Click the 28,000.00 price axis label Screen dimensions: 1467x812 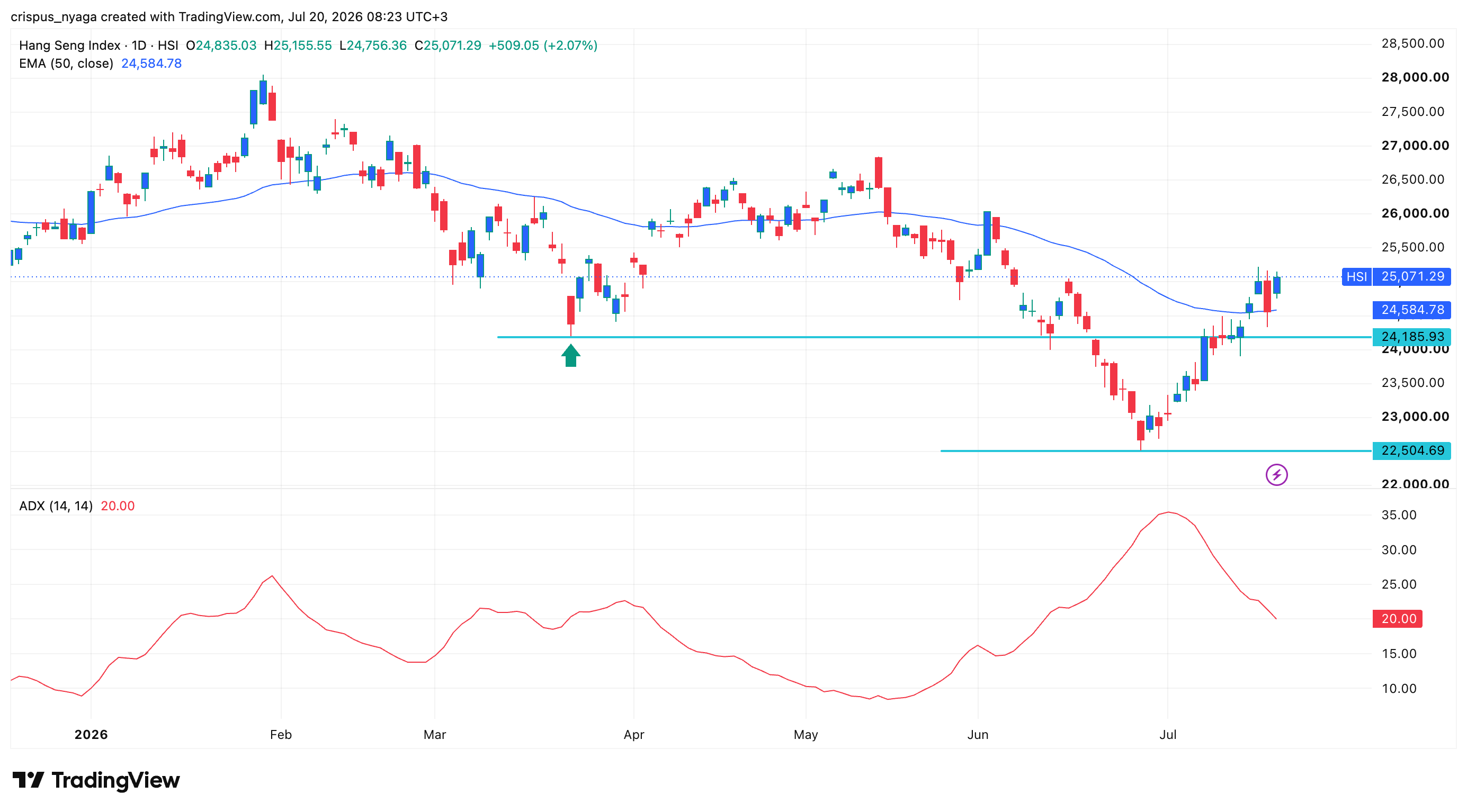tap(1415, 77)
